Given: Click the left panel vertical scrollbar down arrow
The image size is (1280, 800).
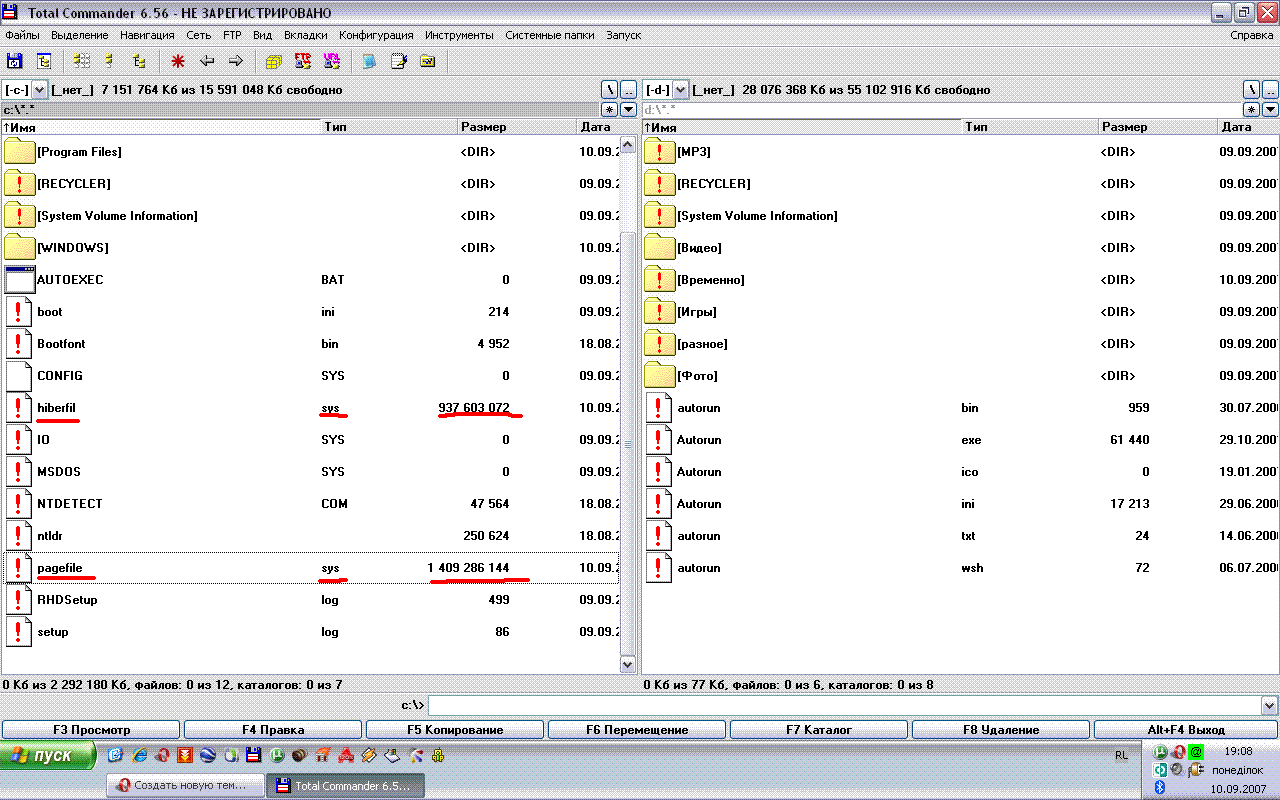Looking at the screenshot, I should (628, 664).
